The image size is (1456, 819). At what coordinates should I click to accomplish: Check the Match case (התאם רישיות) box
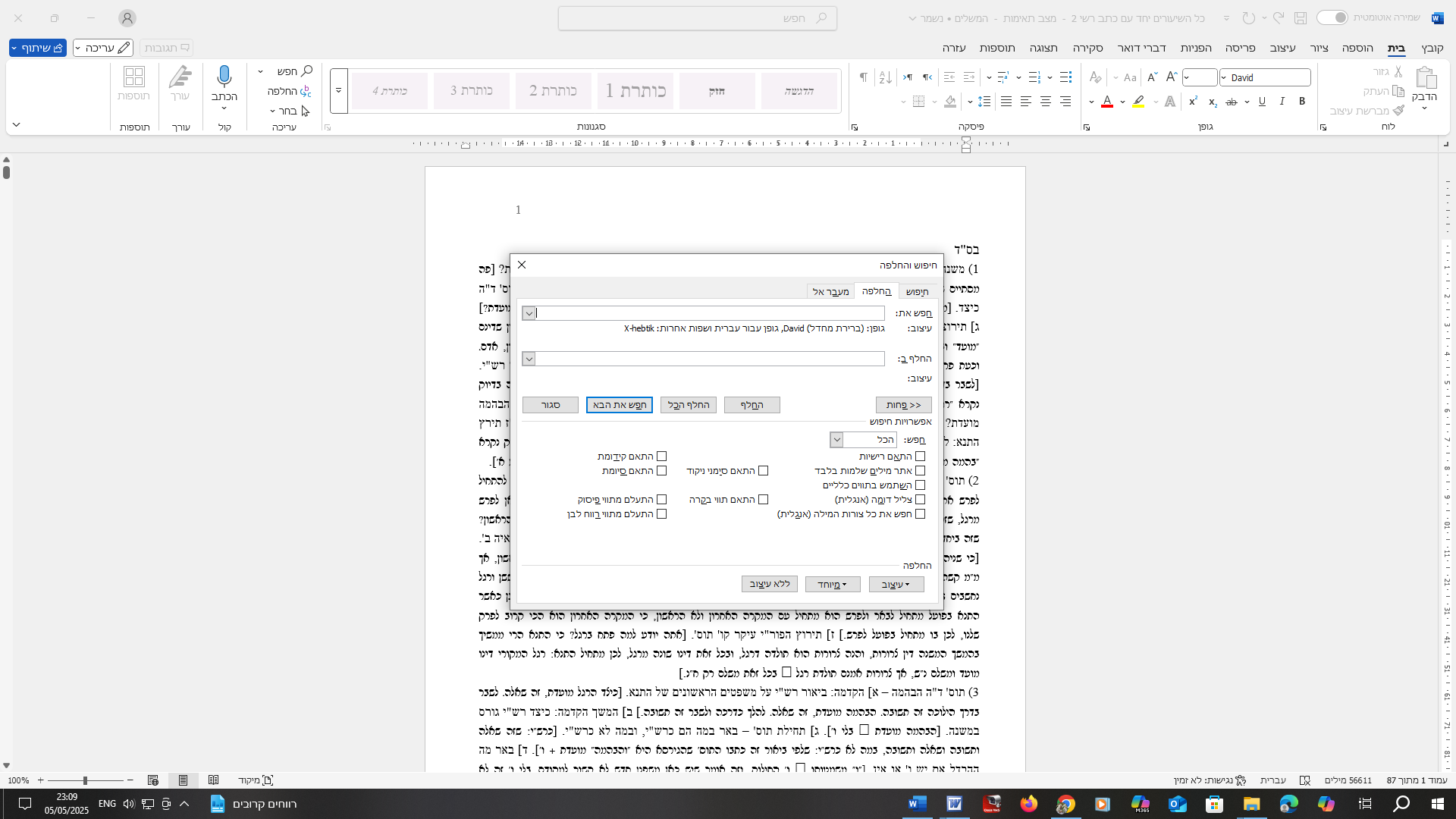point(920,457)
